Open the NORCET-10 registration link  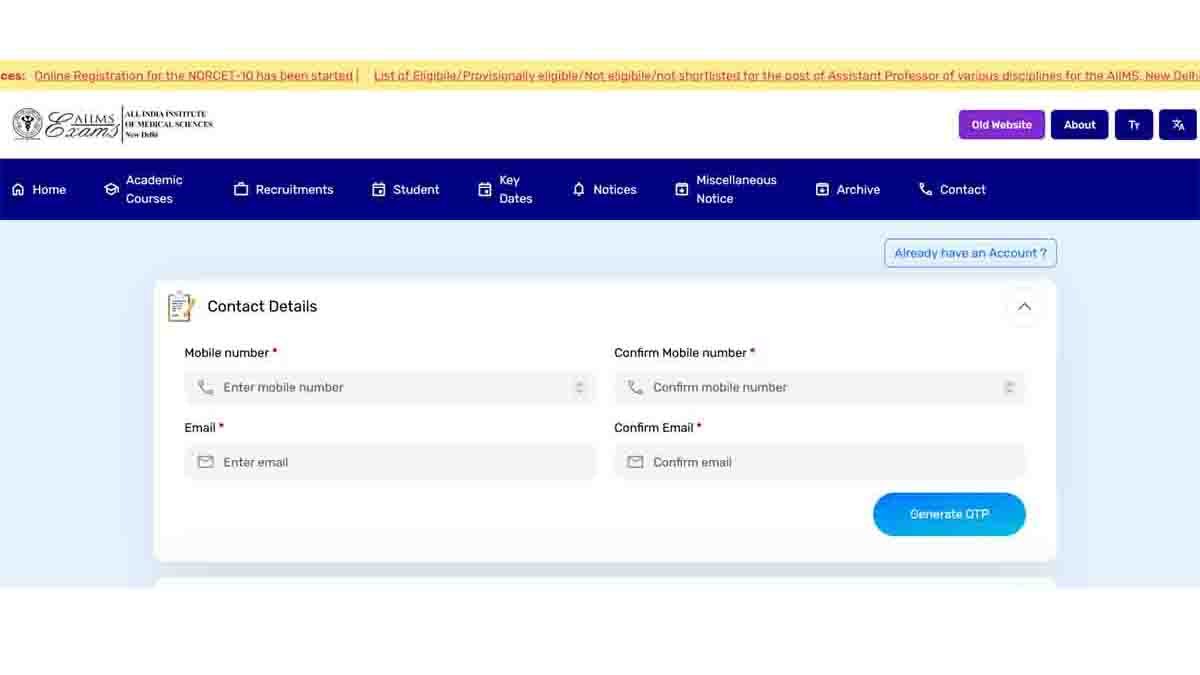coord(193,75)
